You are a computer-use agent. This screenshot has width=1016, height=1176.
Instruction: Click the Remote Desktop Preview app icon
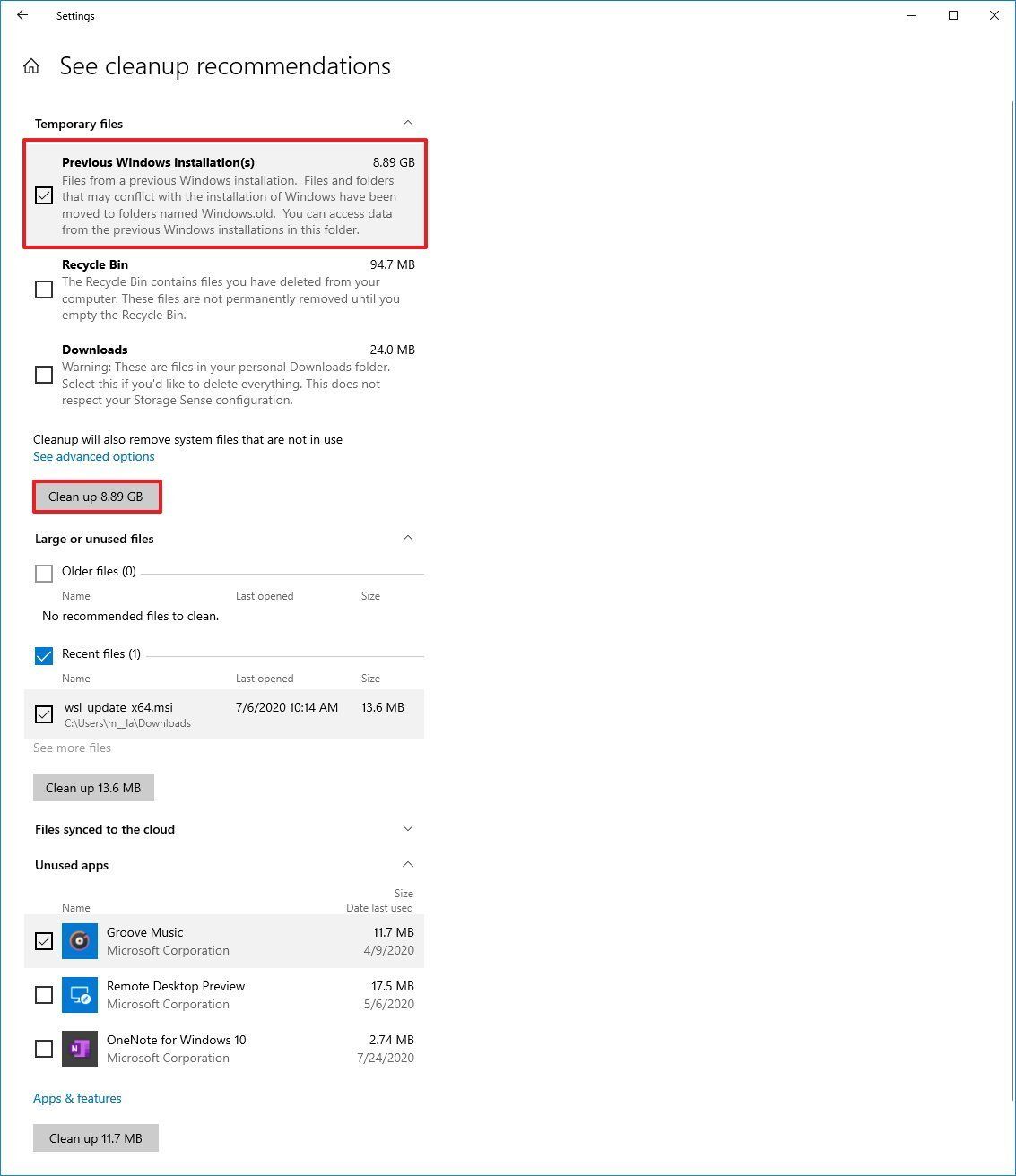coord(80,995)
